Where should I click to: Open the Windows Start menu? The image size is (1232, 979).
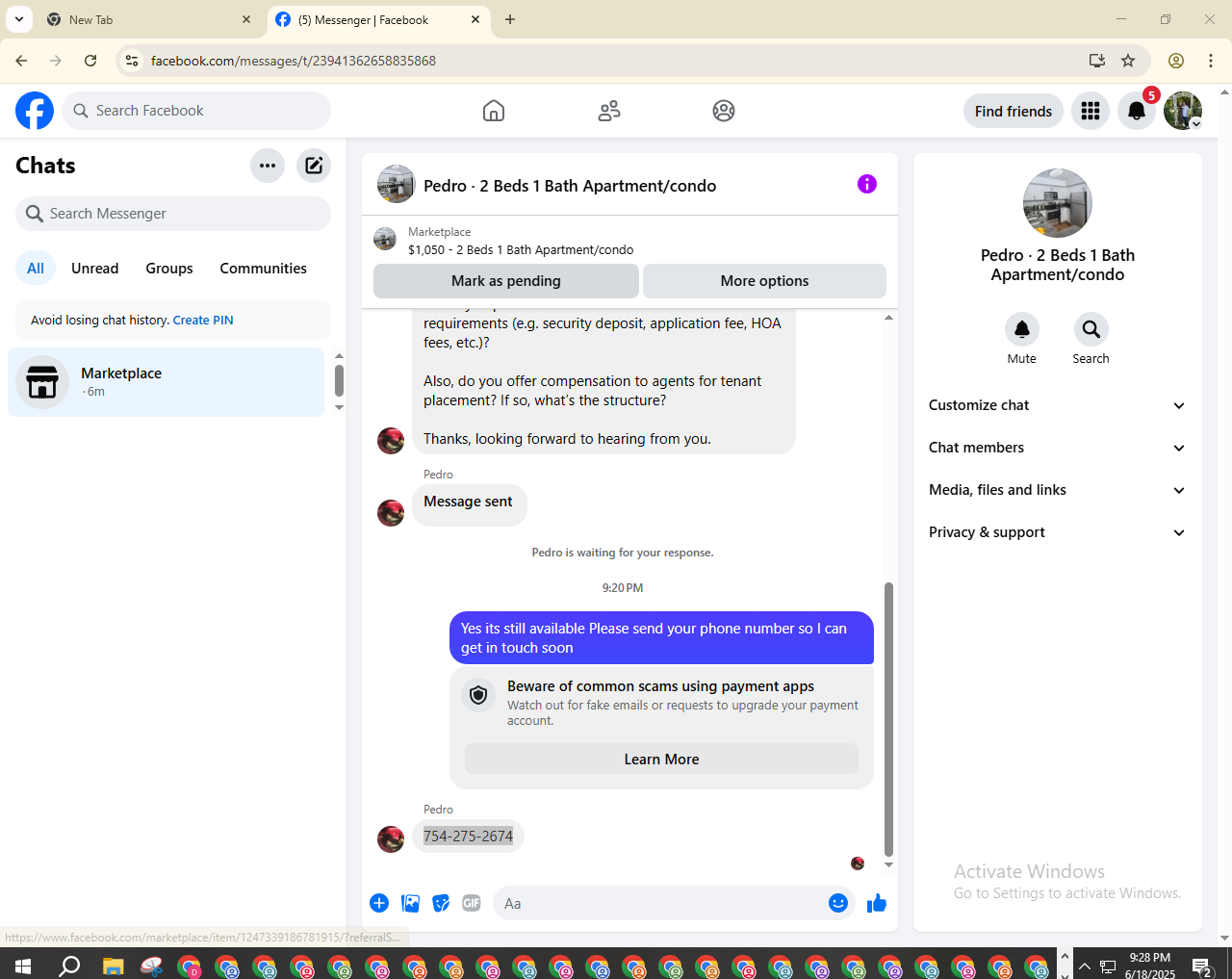(23, 966)
